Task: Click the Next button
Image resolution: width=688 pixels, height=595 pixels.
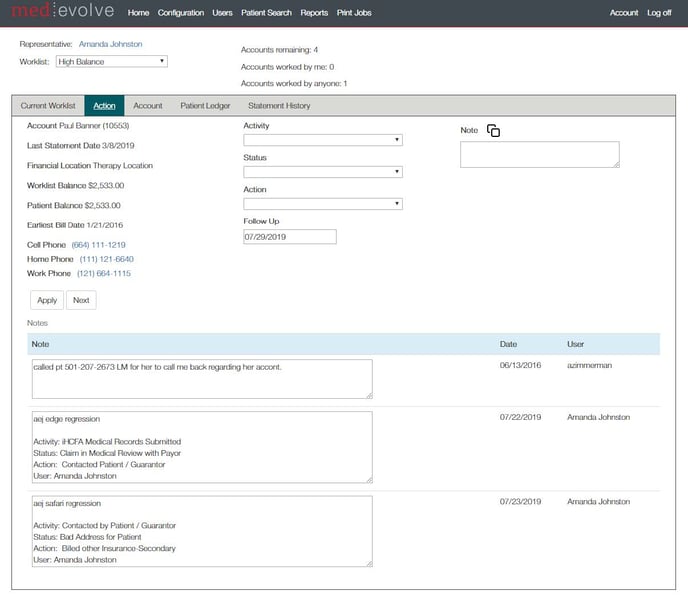Action: [81, 300]
